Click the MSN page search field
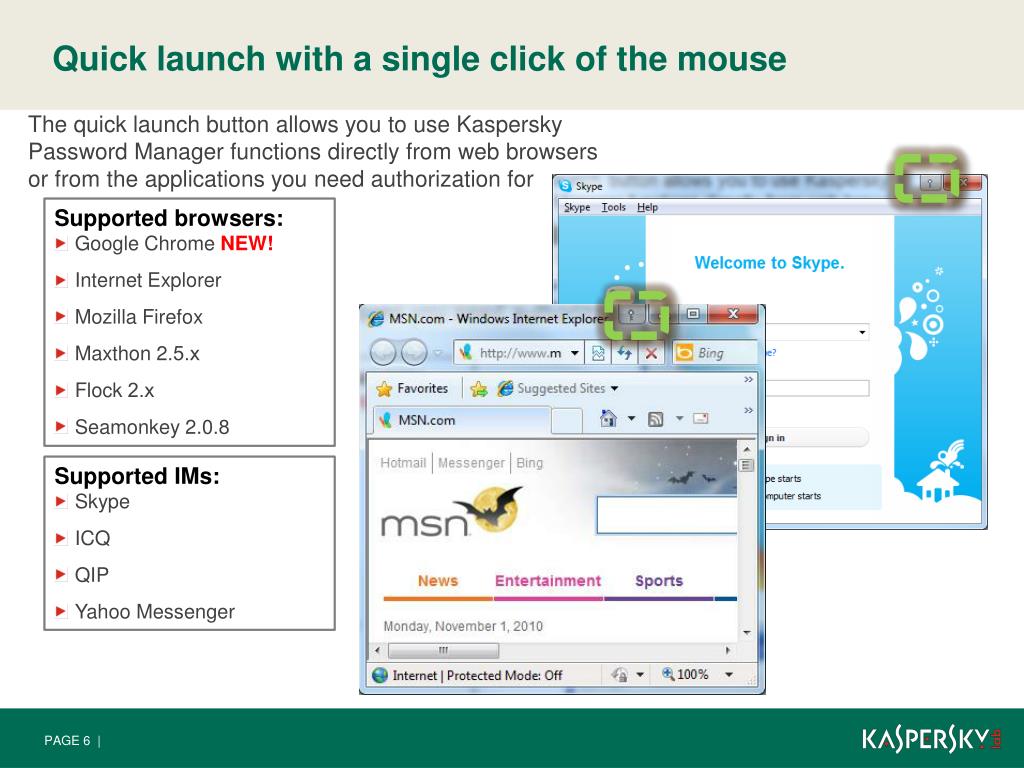 [667, 515]
